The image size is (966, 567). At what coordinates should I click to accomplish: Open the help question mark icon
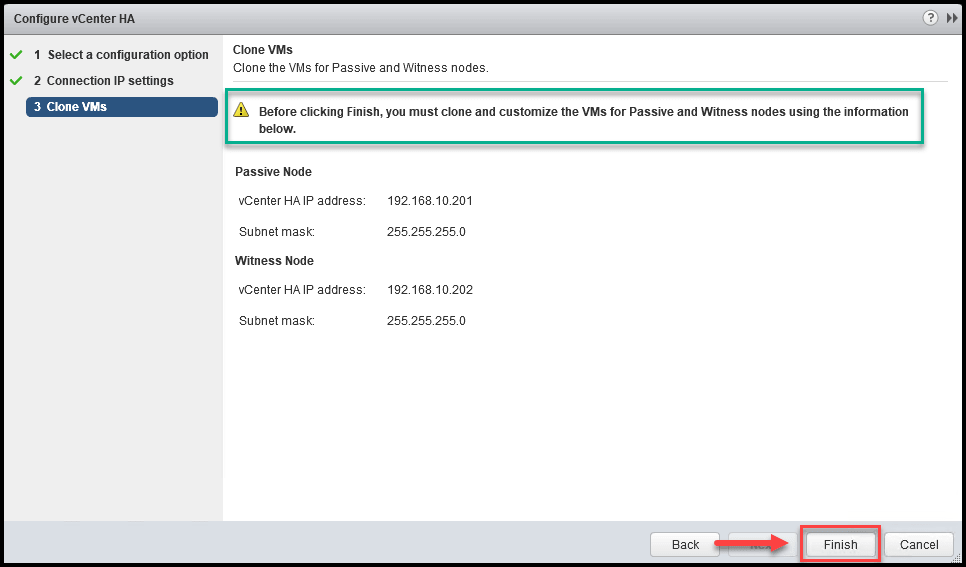point(930,18)
